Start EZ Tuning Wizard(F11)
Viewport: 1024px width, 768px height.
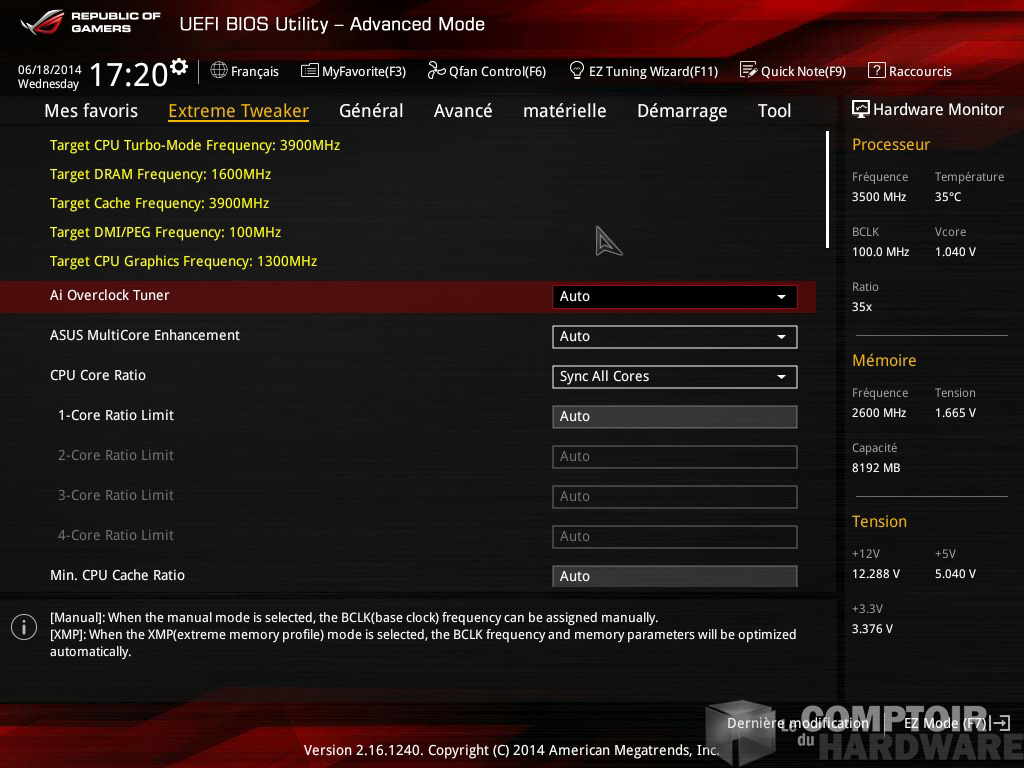coord(644,71)
